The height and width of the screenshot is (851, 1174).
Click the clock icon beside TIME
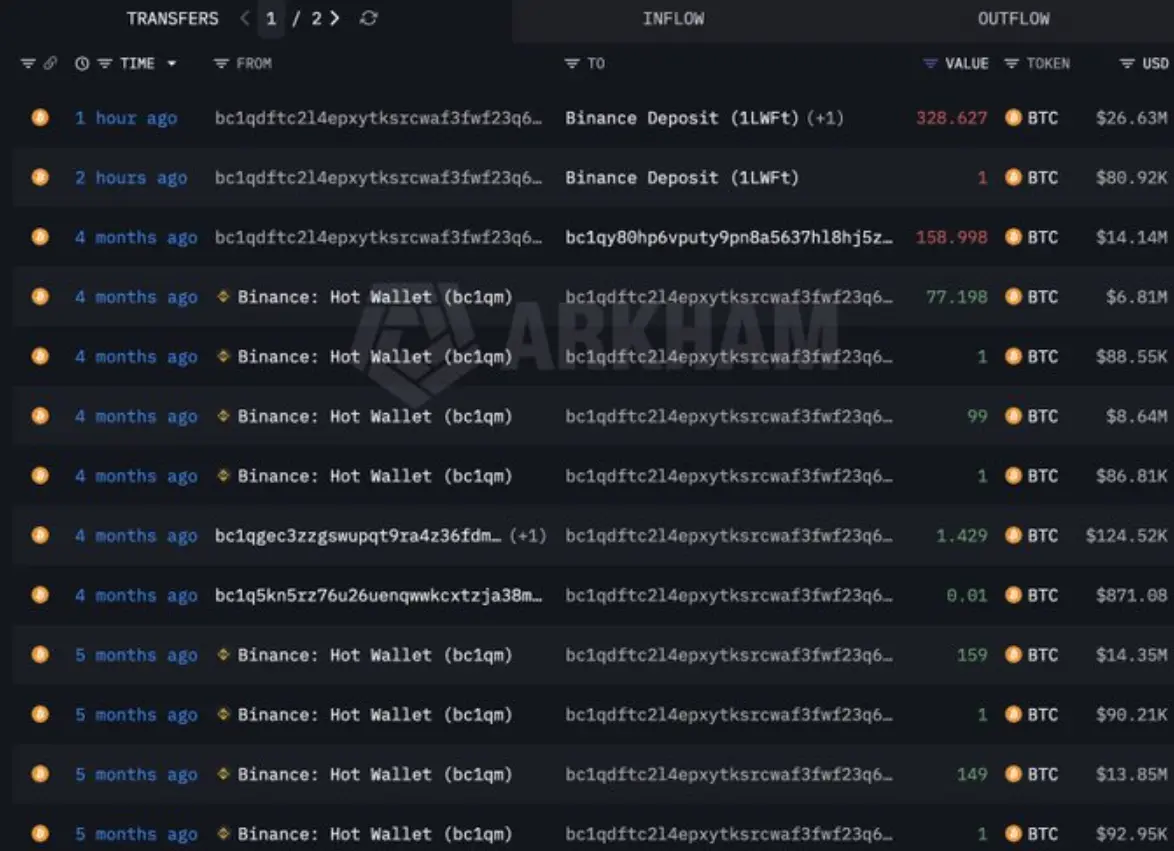pos(82,64)
